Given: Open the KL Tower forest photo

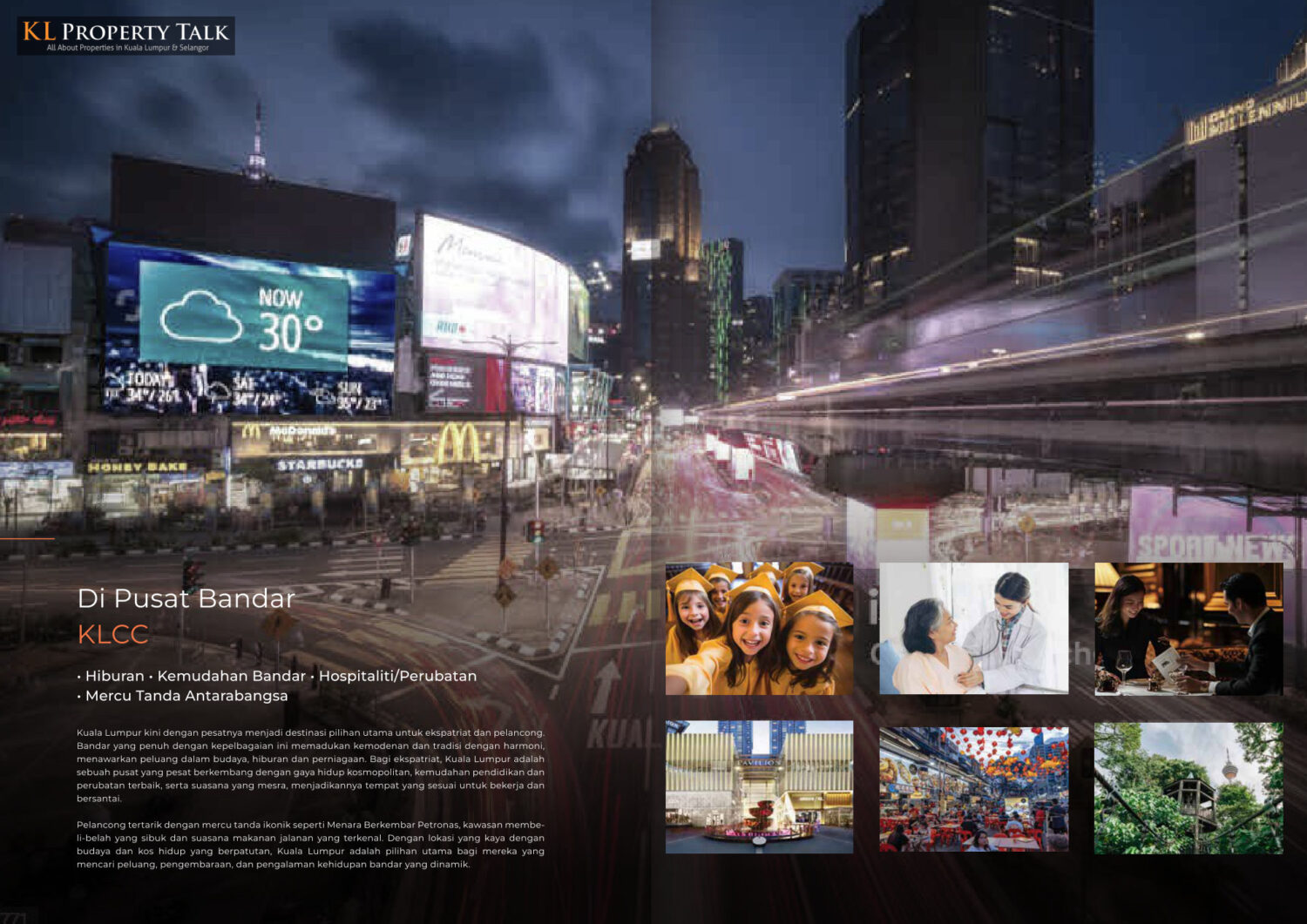Looking at the screenshot, I should coord(1188,788).
